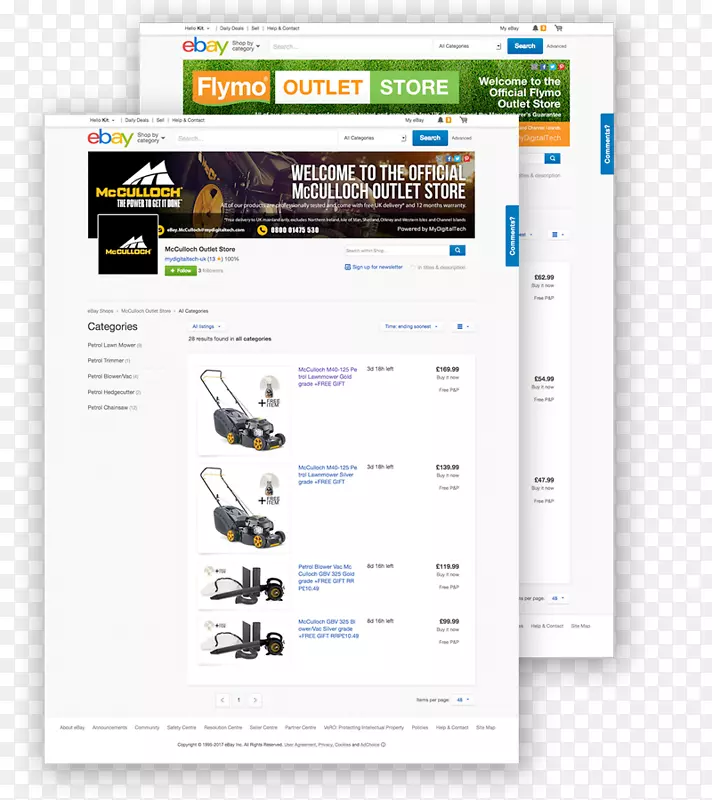Viewport: 712px width, 800px height.
Task: Open My eBay in Flymo window
Action: pos(510,29)
